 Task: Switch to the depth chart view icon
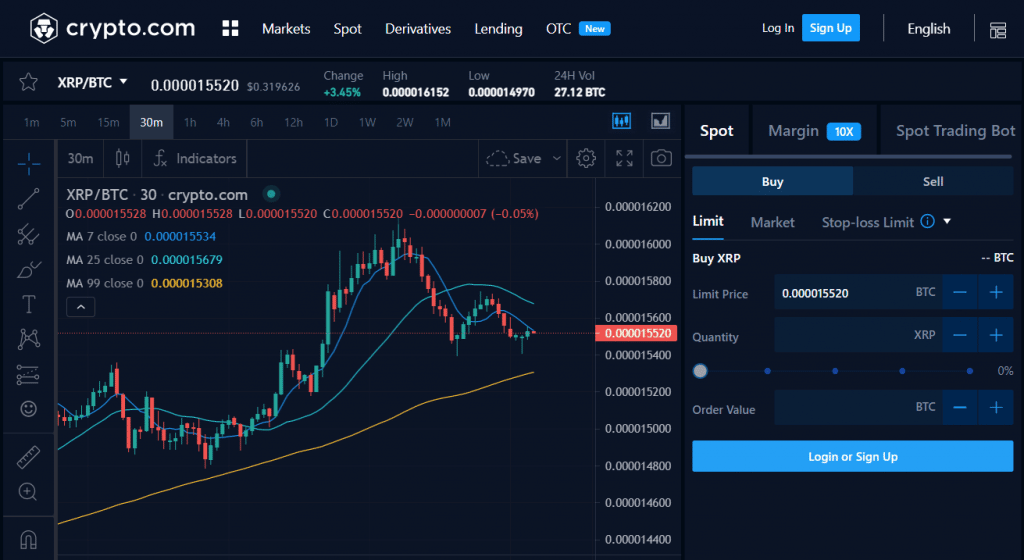[660, 121]
